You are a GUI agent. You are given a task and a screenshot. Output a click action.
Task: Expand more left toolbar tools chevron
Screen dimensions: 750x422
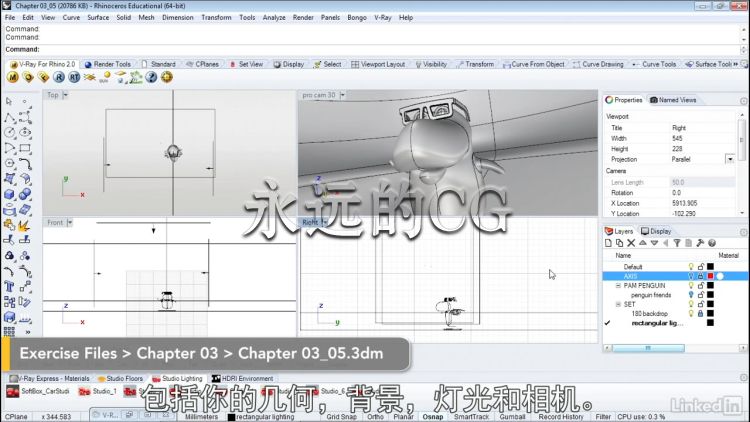28,332
